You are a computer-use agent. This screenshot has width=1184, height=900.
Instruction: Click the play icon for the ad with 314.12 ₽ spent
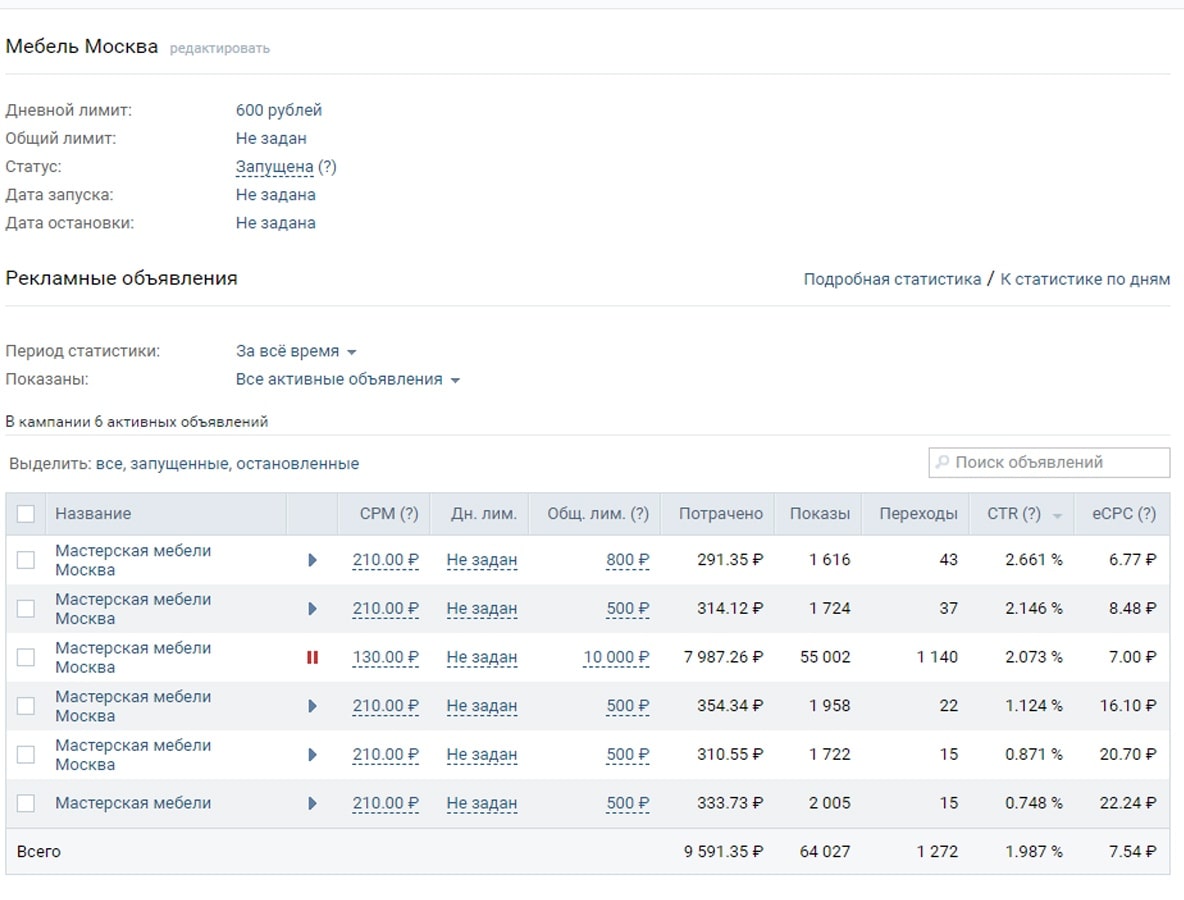312,608
